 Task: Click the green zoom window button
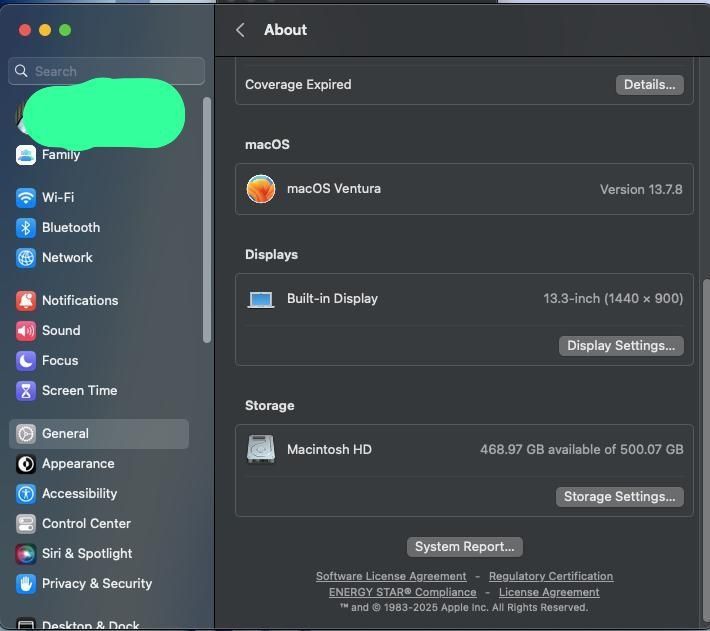[x=65, y=30]
